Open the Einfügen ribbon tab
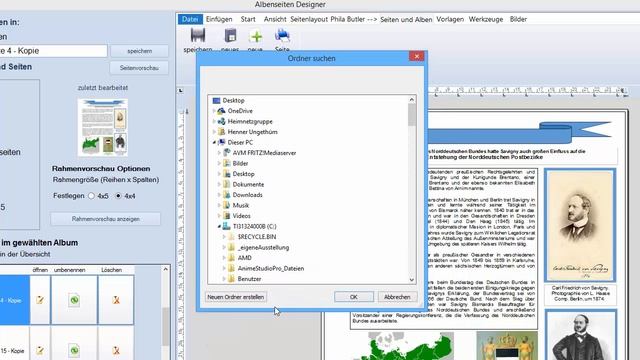The height and width of the screenshot is (360, 640). click(219, 19)
